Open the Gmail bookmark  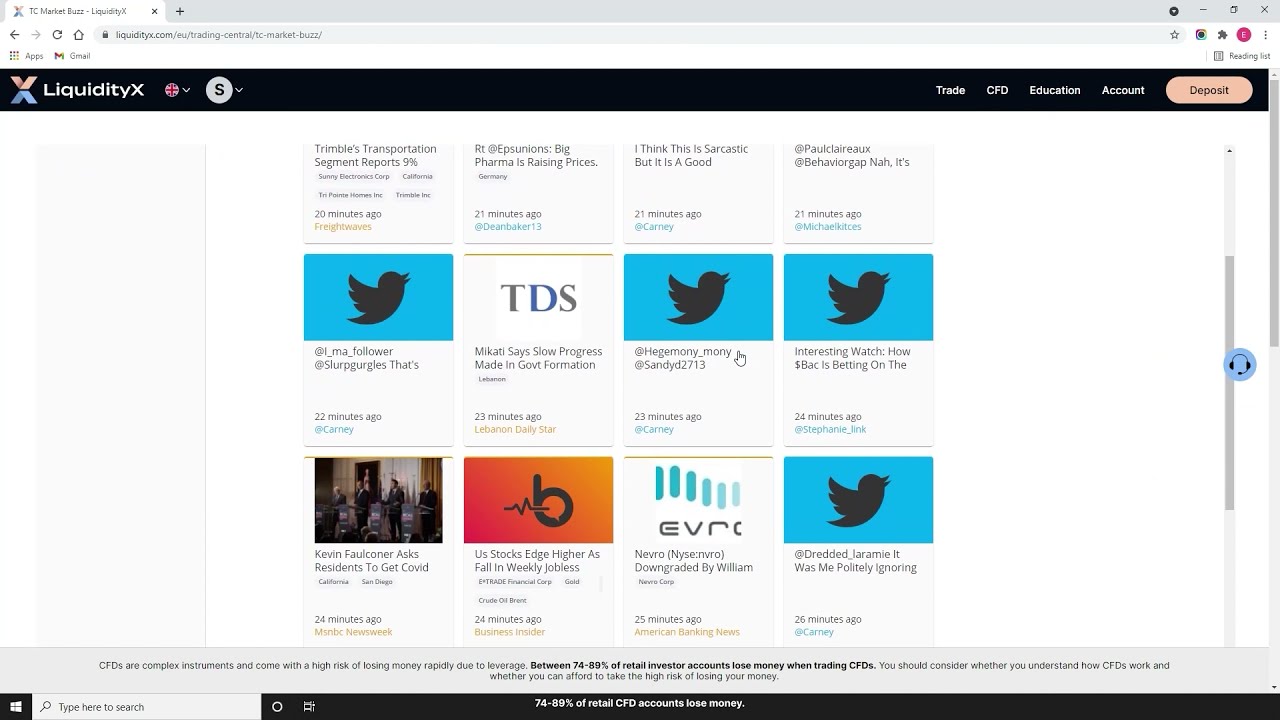tap(73, 56)
